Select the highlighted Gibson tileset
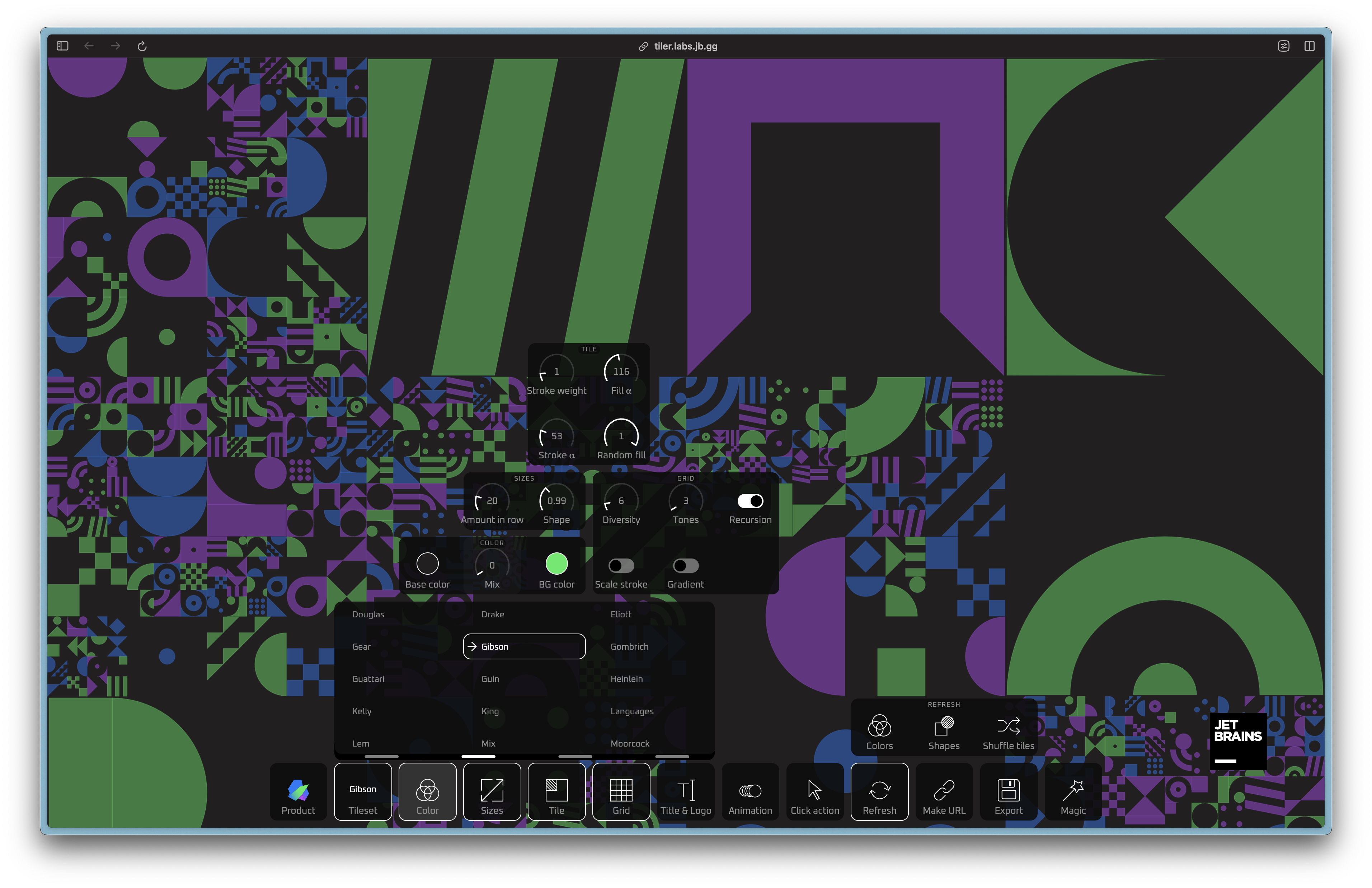1372x888 pixels. click(524, 646)
